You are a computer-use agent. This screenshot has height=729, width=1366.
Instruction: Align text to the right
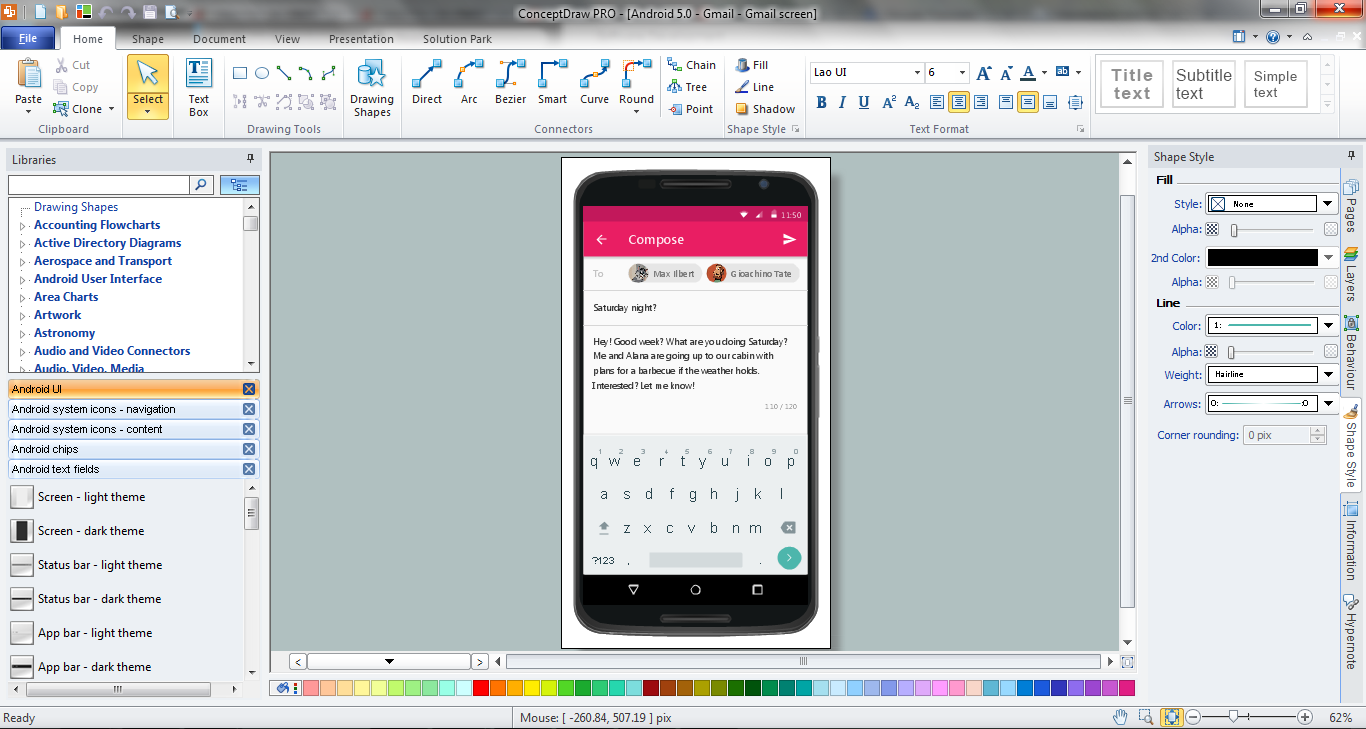pyautogui.click(x=981, y=102)
